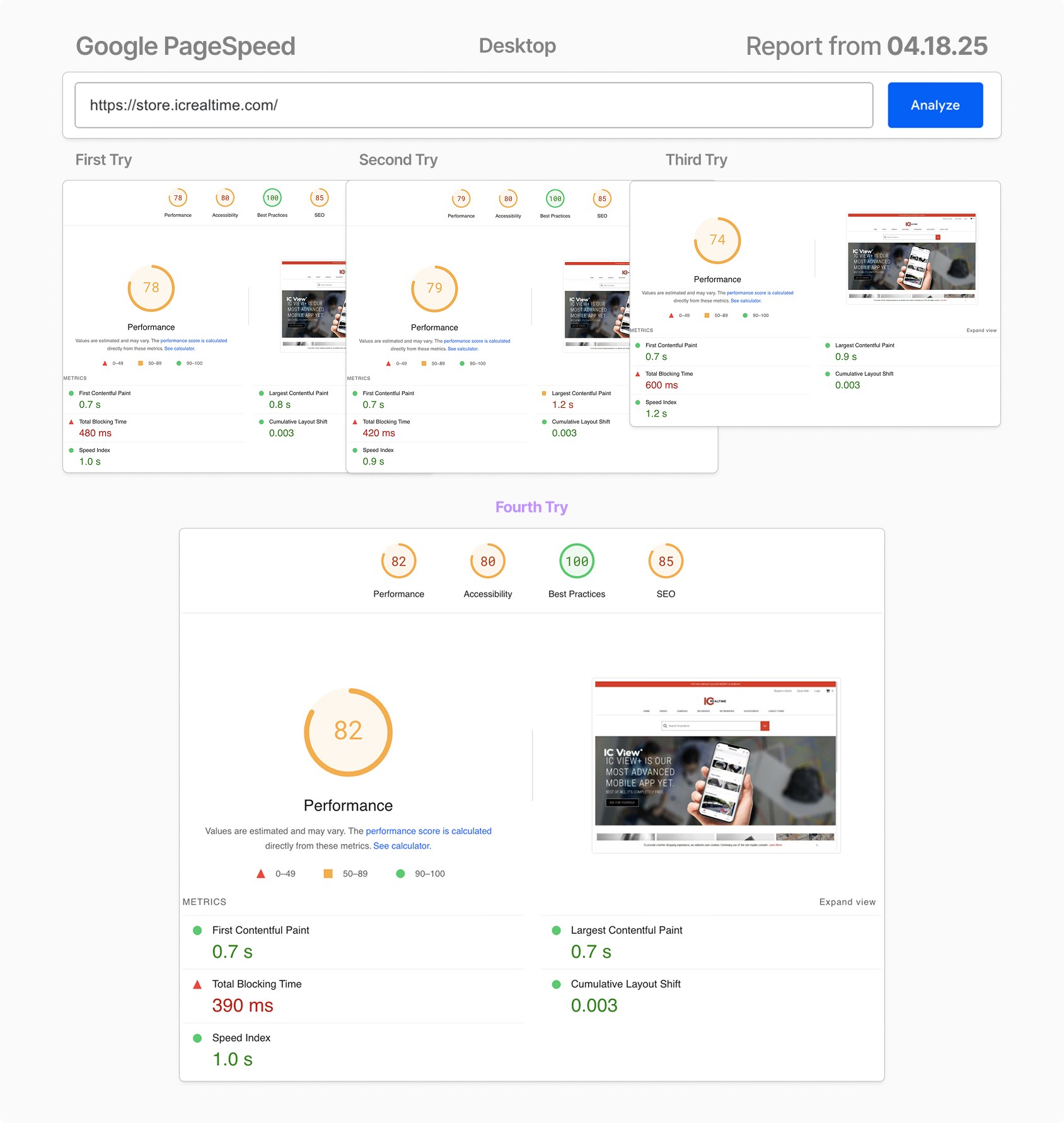Click the red Total Blocking Time warning triangle
Viewport: 1064px width, 1123px height.
(x=197, y=984)
